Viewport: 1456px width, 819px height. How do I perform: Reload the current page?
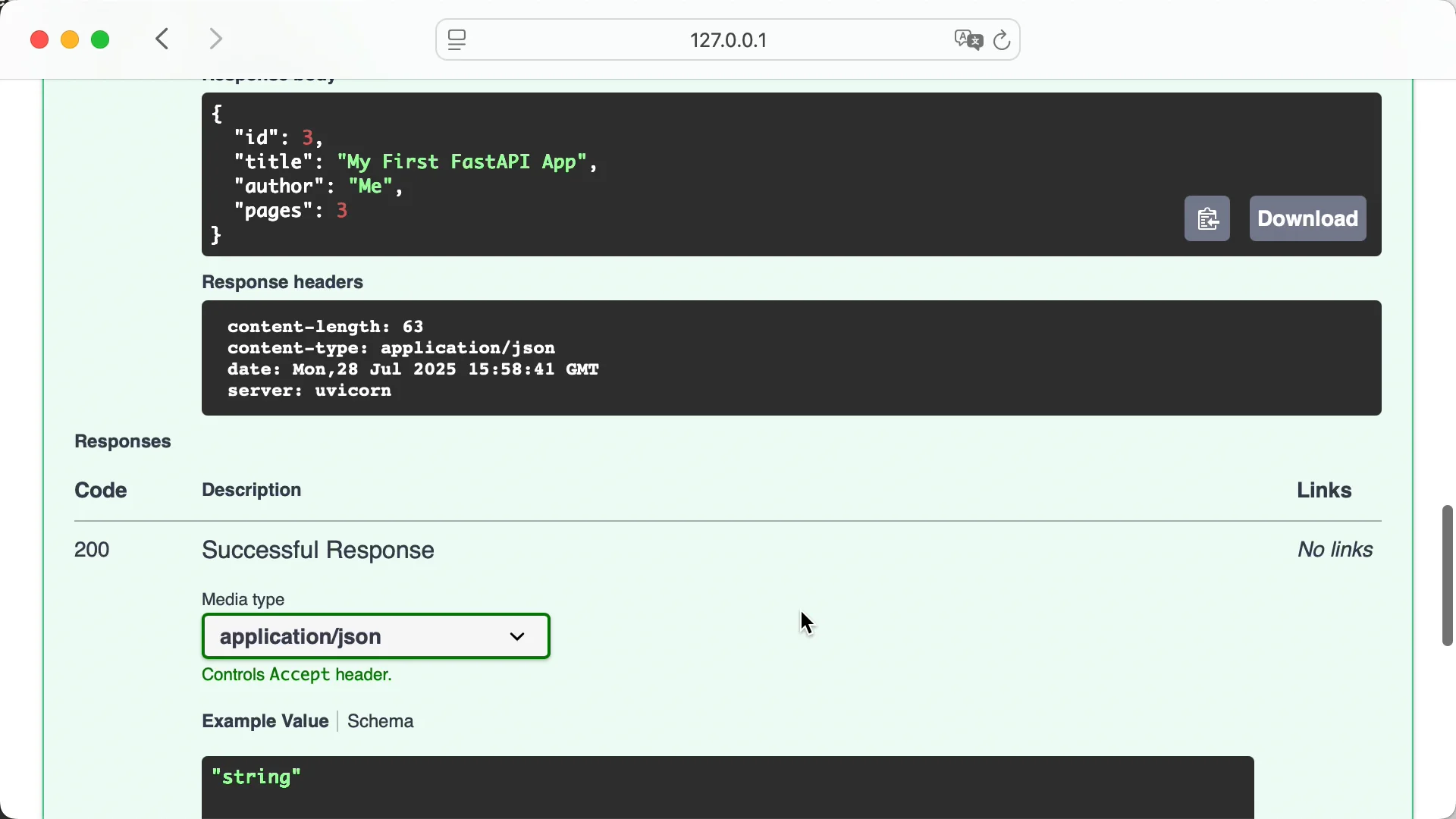coord(1003,40)
